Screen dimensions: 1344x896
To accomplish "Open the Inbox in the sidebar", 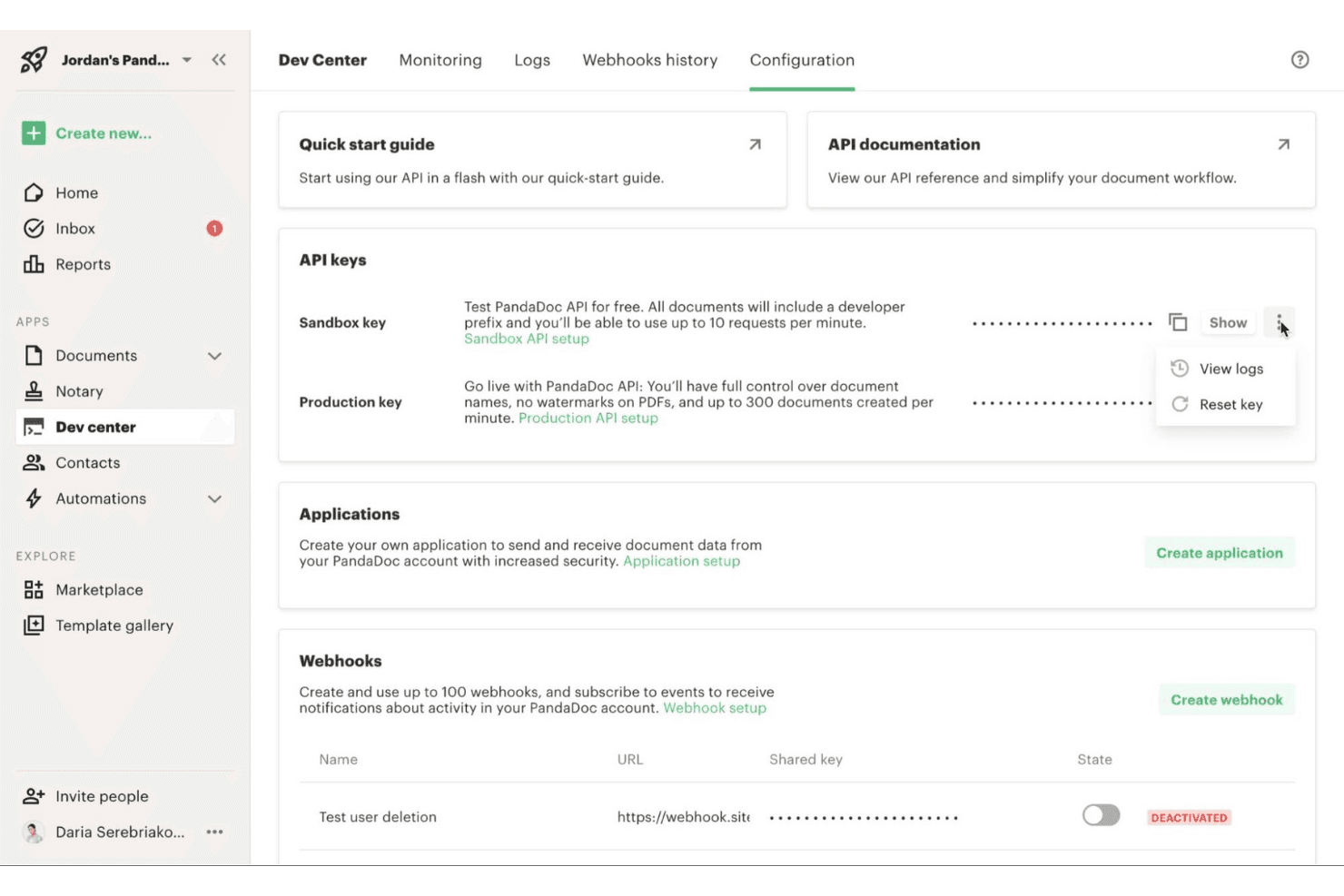I will coord(74,229).
